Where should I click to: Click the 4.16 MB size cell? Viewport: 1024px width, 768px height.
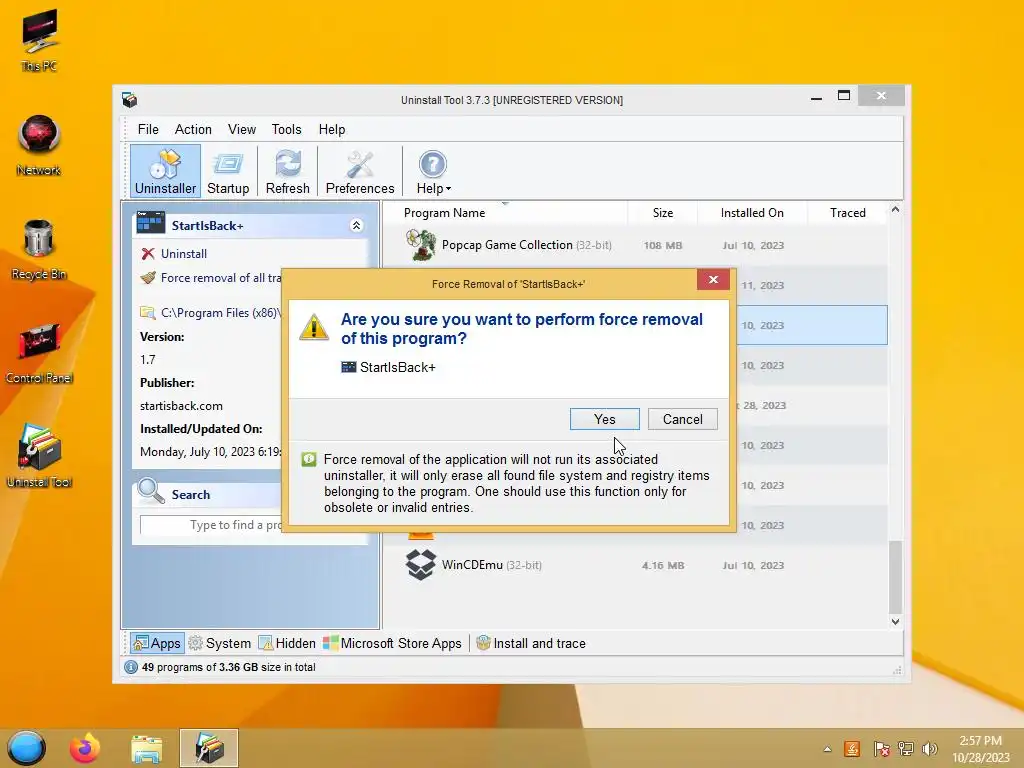click(x=663, y=566)
